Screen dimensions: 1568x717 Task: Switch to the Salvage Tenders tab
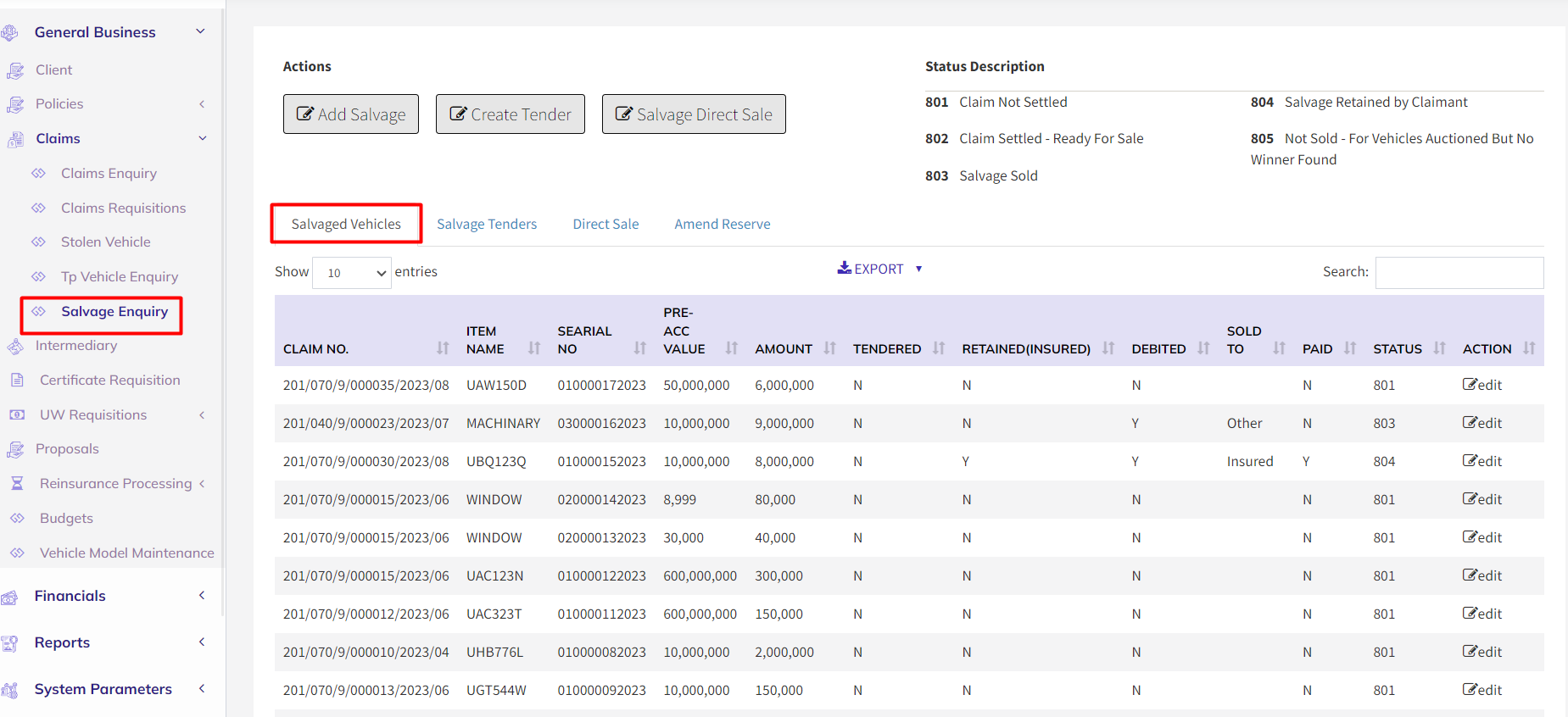(487, 225)
